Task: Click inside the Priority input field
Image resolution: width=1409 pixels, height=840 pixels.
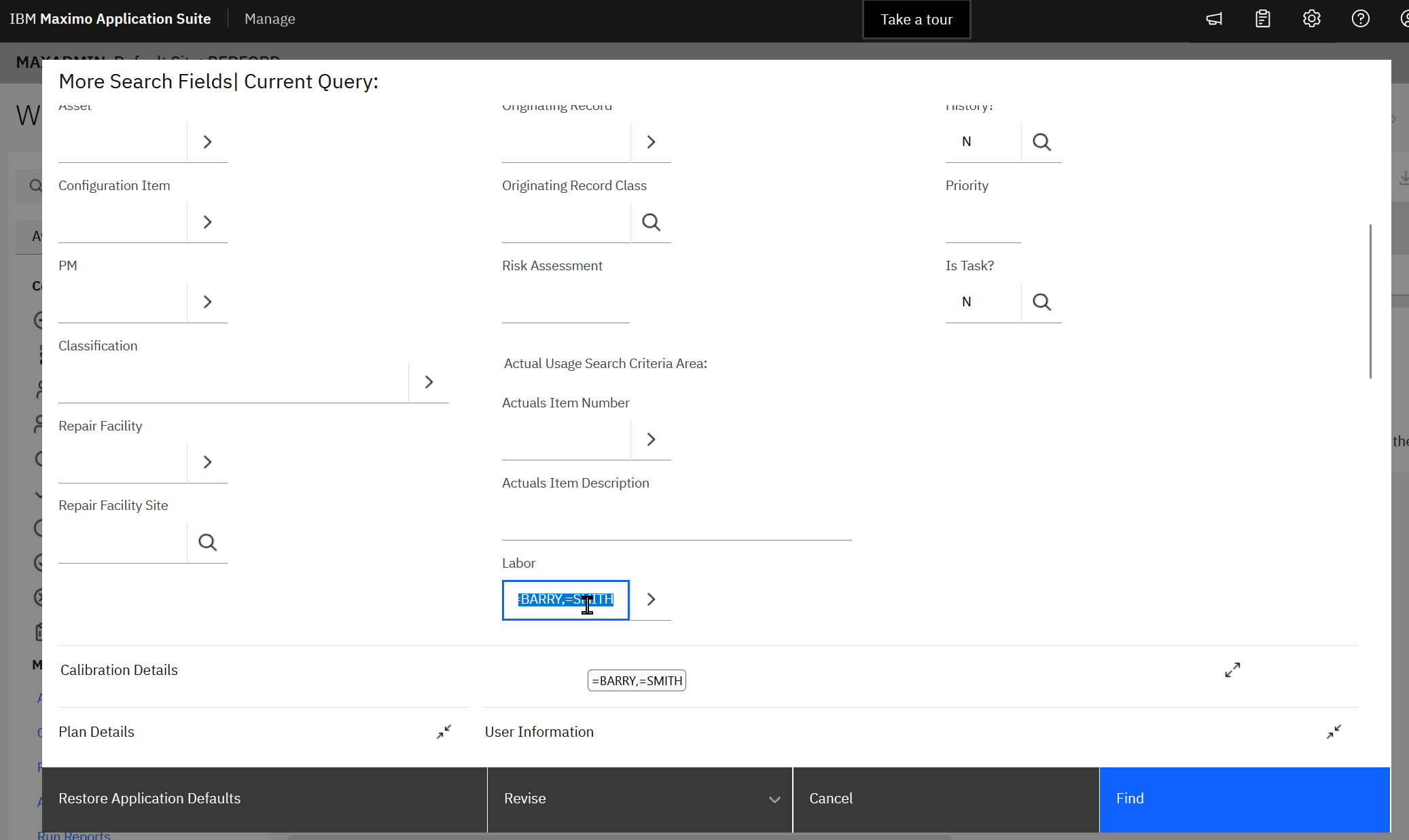Action: (983, 224)
